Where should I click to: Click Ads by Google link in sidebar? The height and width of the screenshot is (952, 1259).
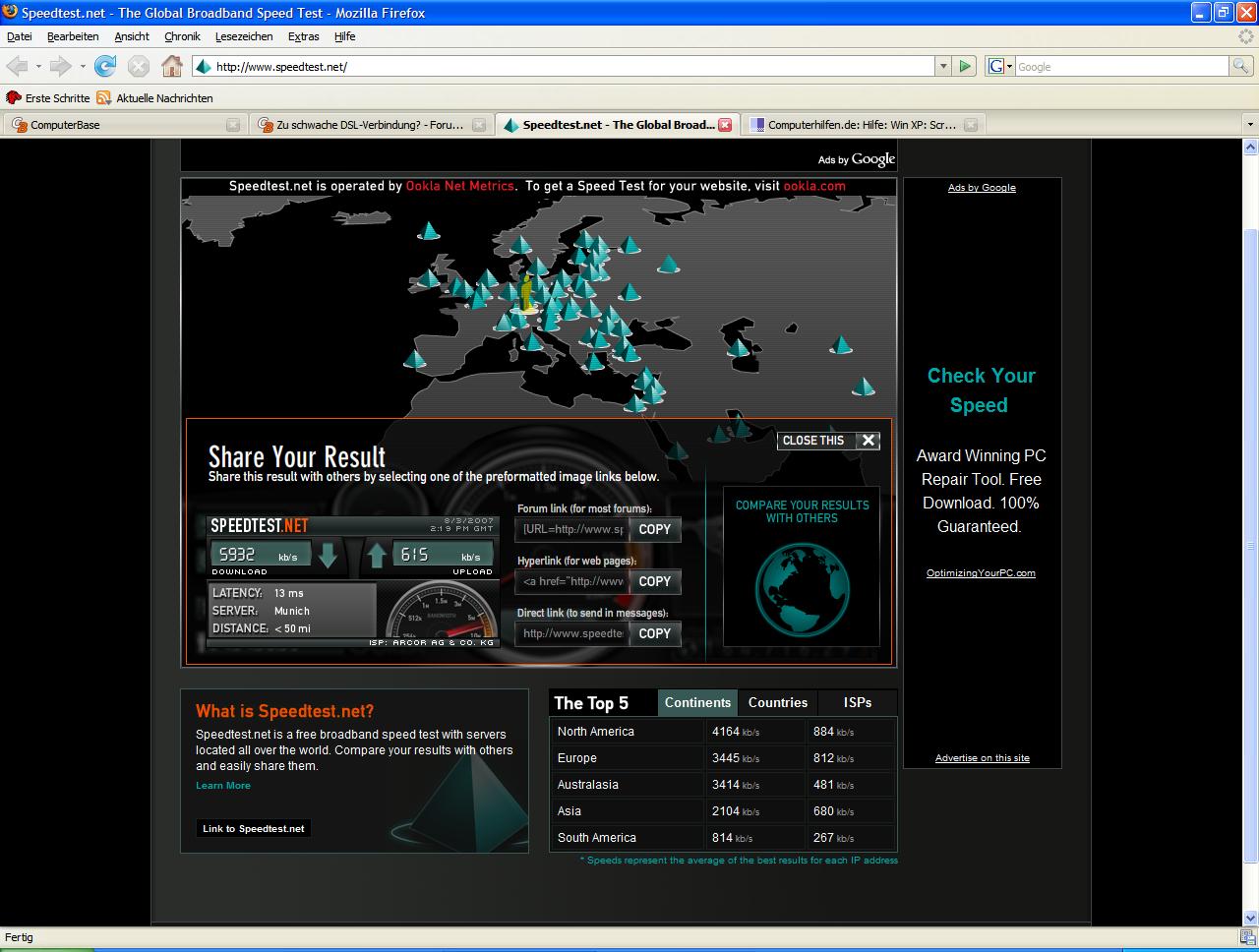coord(982,188)
